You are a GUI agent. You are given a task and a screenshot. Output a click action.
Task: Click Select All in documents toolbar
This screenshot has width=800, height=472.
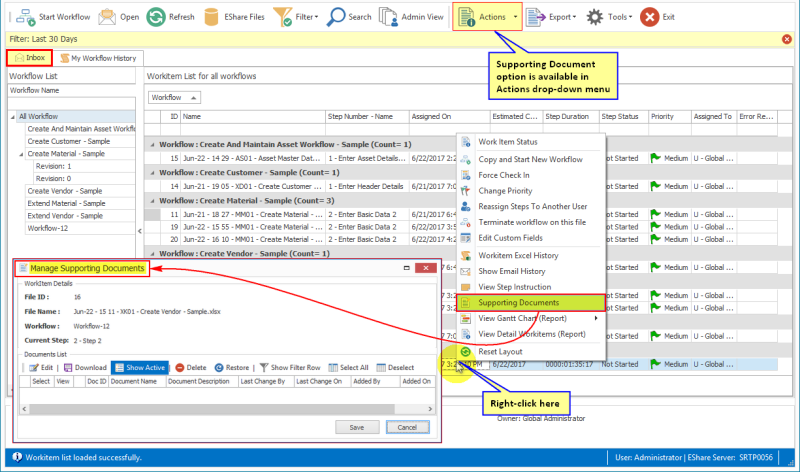[346, 367]
